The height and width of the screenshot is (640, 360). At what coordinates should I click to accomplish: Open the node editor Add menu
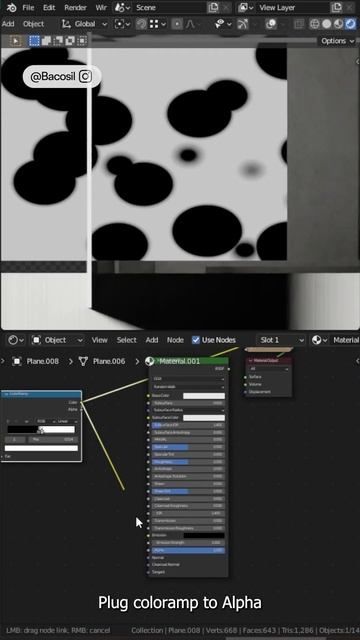(152, 340)
